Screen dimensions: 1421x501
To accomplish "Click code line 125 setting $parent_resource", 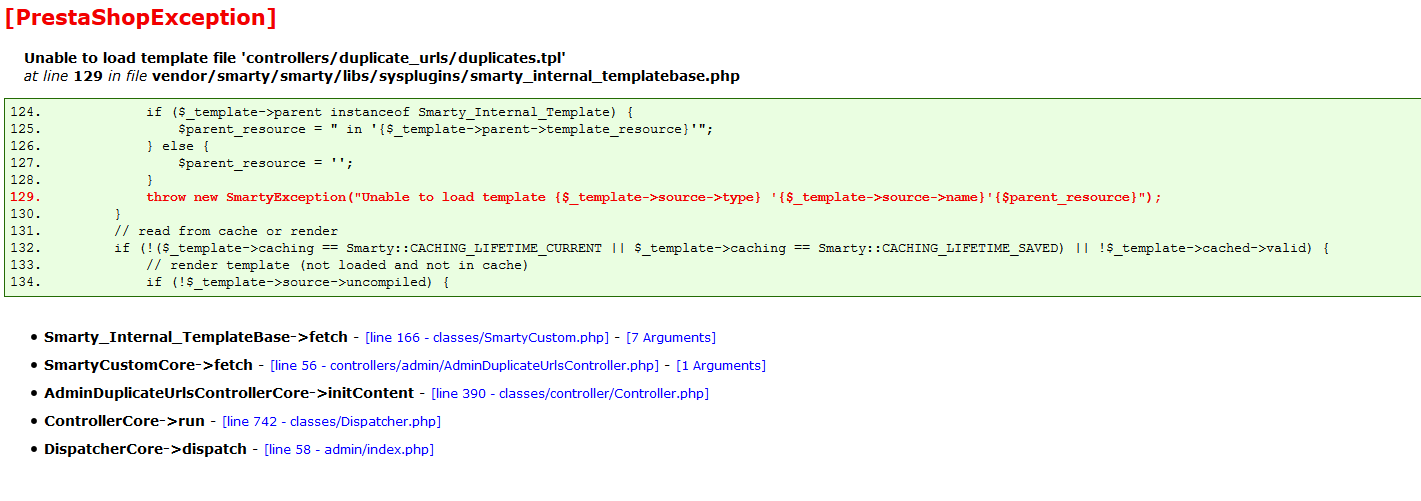I will point(445,129).
